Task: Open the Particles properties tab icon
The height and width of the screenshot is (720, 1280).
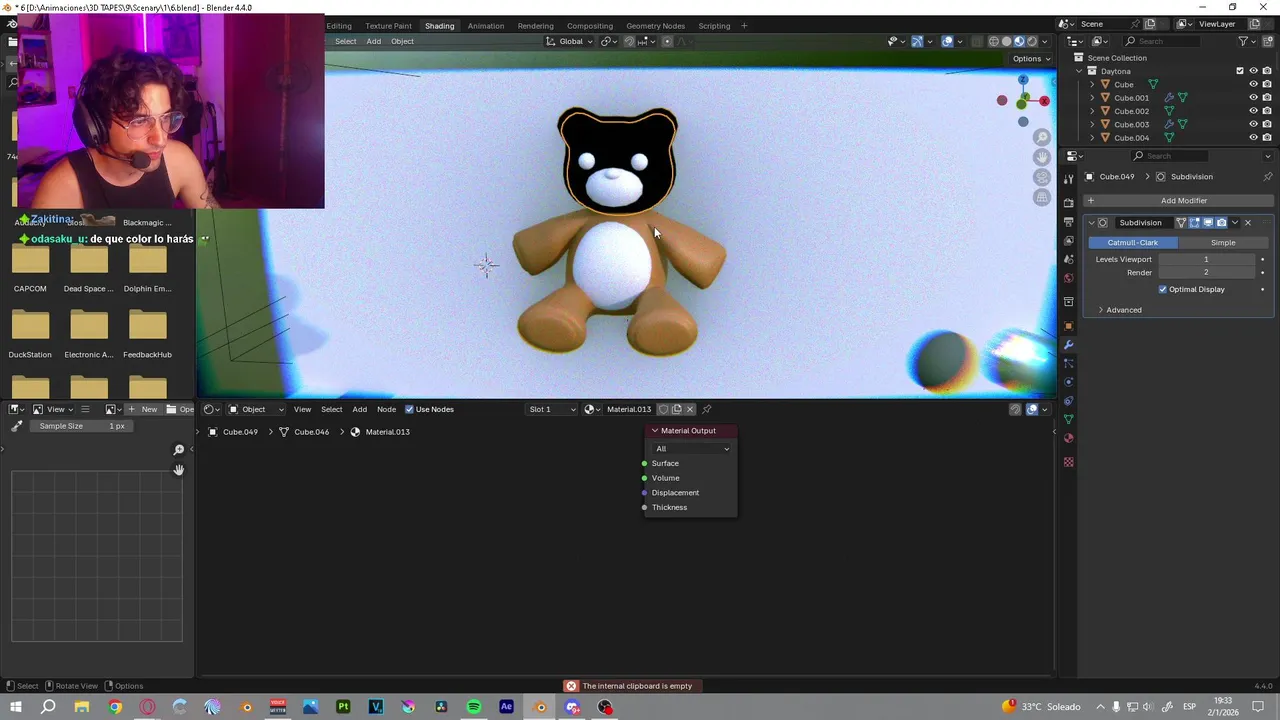Action: click(1069, 364)
